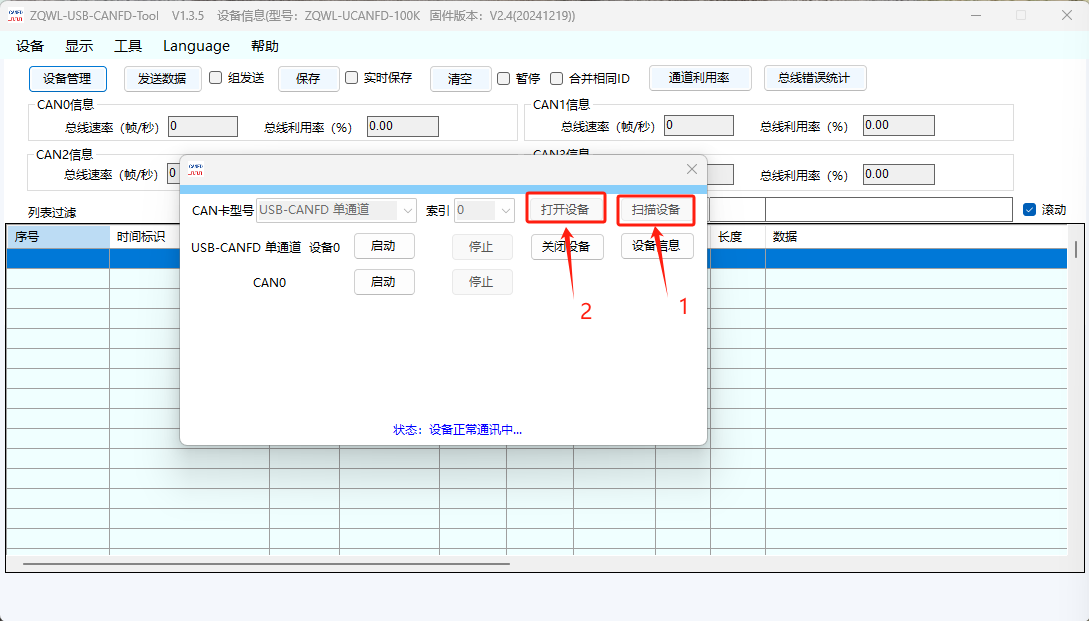1089x621 pixels.
Task: Click the CAN0 总线速率 field
Action: point(202,126)
